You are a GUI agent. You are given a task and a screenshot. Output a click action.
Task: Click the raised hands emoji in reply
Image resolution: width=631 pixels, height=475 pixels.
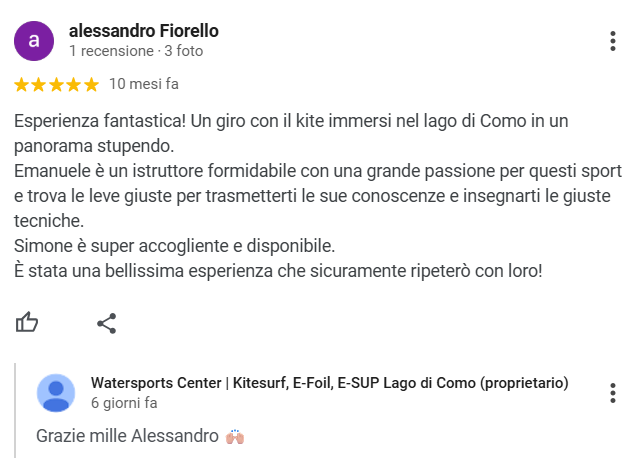tap(235, 436)
